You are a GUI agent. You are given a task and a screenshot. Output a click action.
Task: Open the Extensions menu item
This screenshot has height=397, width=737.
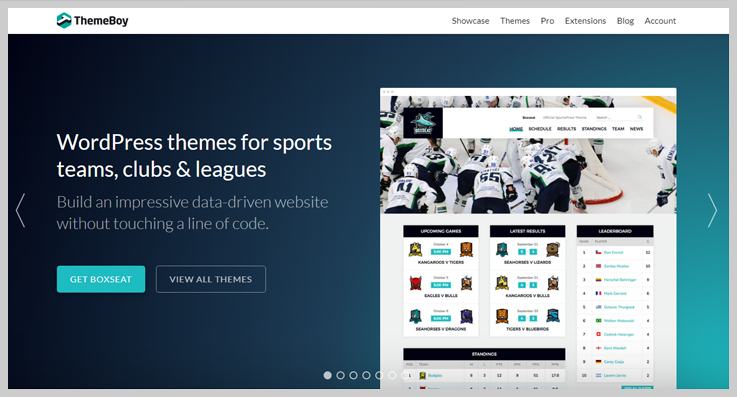[585, 21]
